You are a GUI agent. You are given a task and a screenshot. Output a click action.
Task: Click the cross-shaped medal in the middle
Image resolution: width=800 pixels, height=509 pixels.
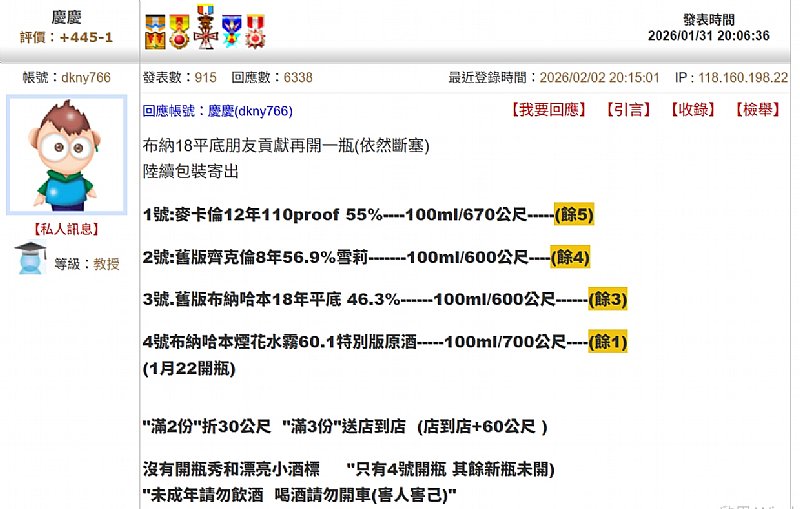[205, 28]
